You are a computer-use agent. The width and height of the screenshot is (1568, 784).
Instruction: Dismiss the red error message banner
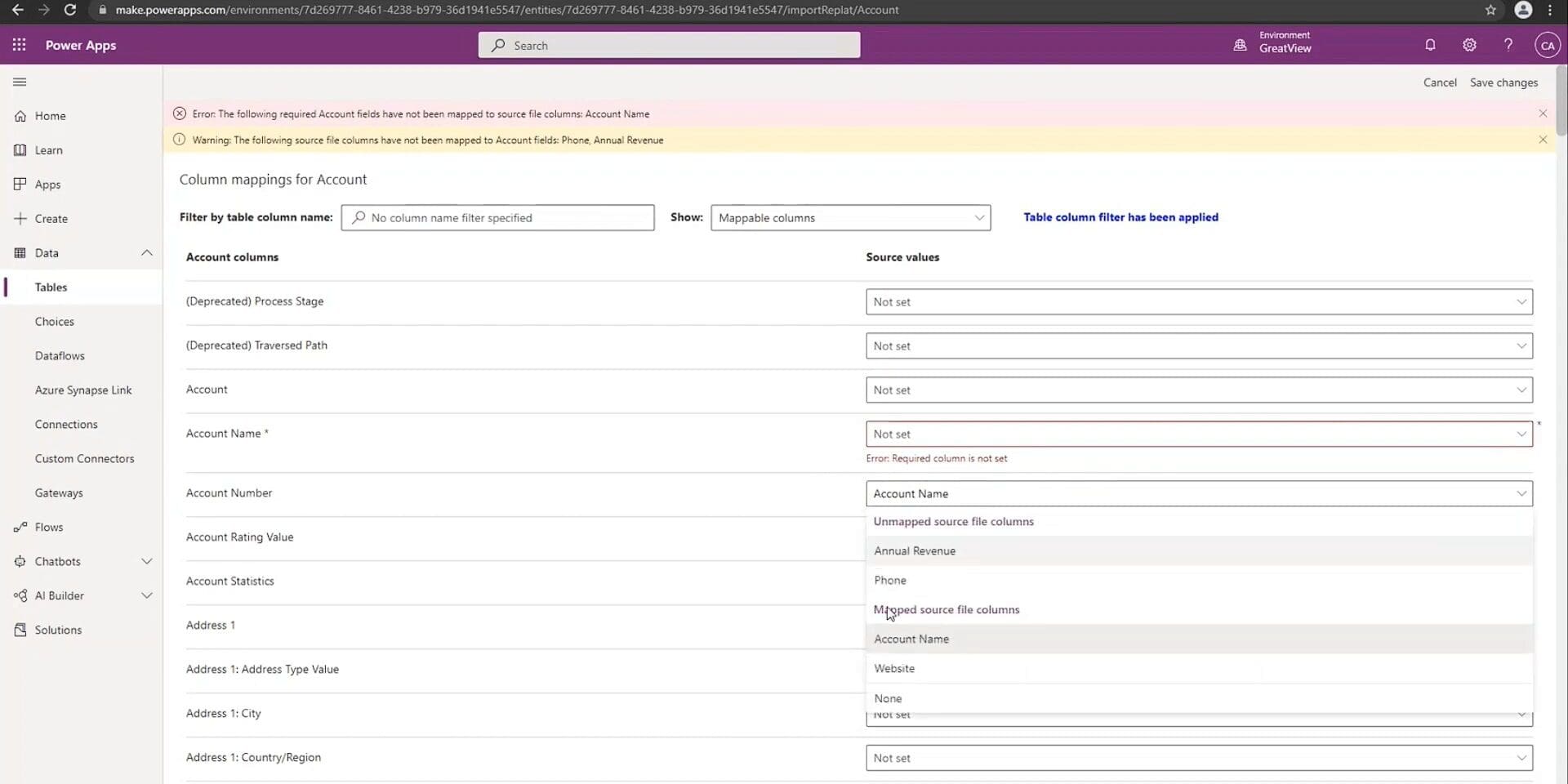[x=1543, y=114]
